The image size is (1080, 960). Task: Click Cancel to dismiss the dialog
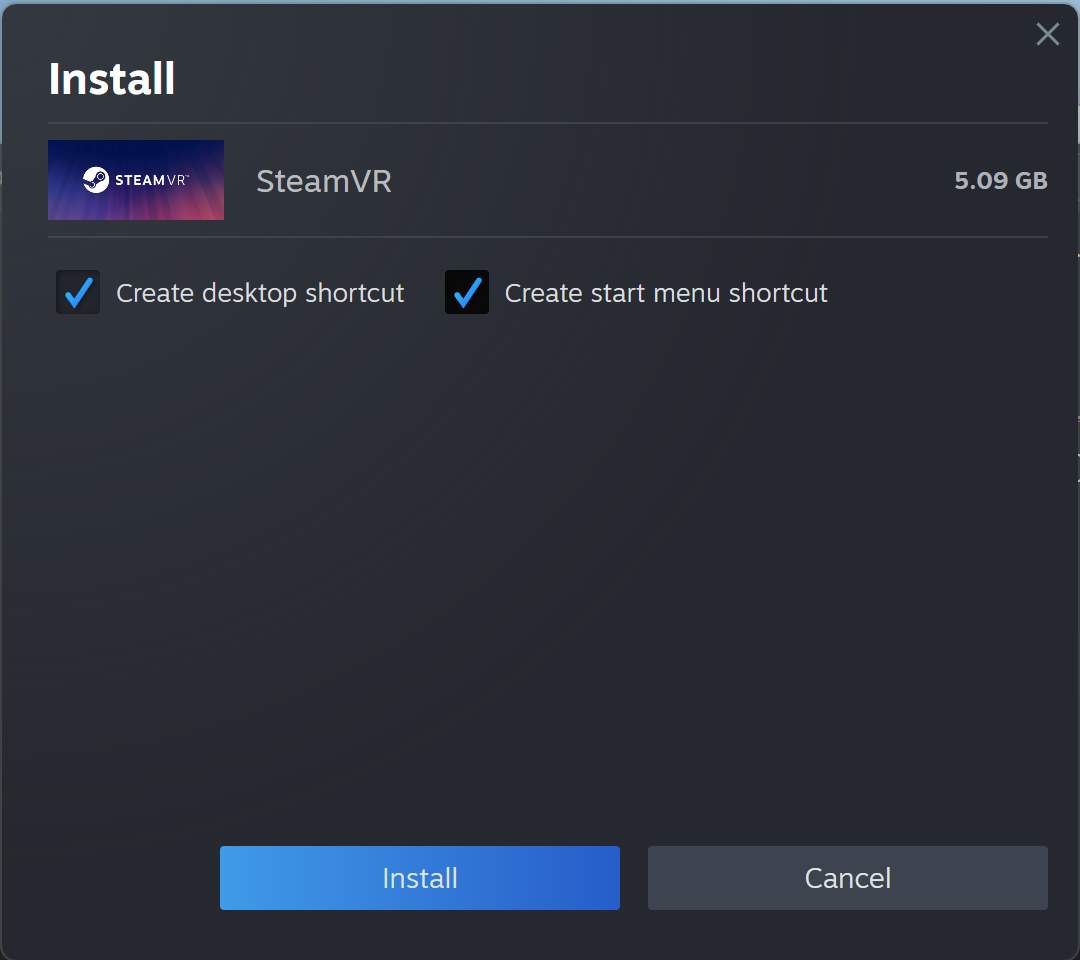tap(847, 878)
